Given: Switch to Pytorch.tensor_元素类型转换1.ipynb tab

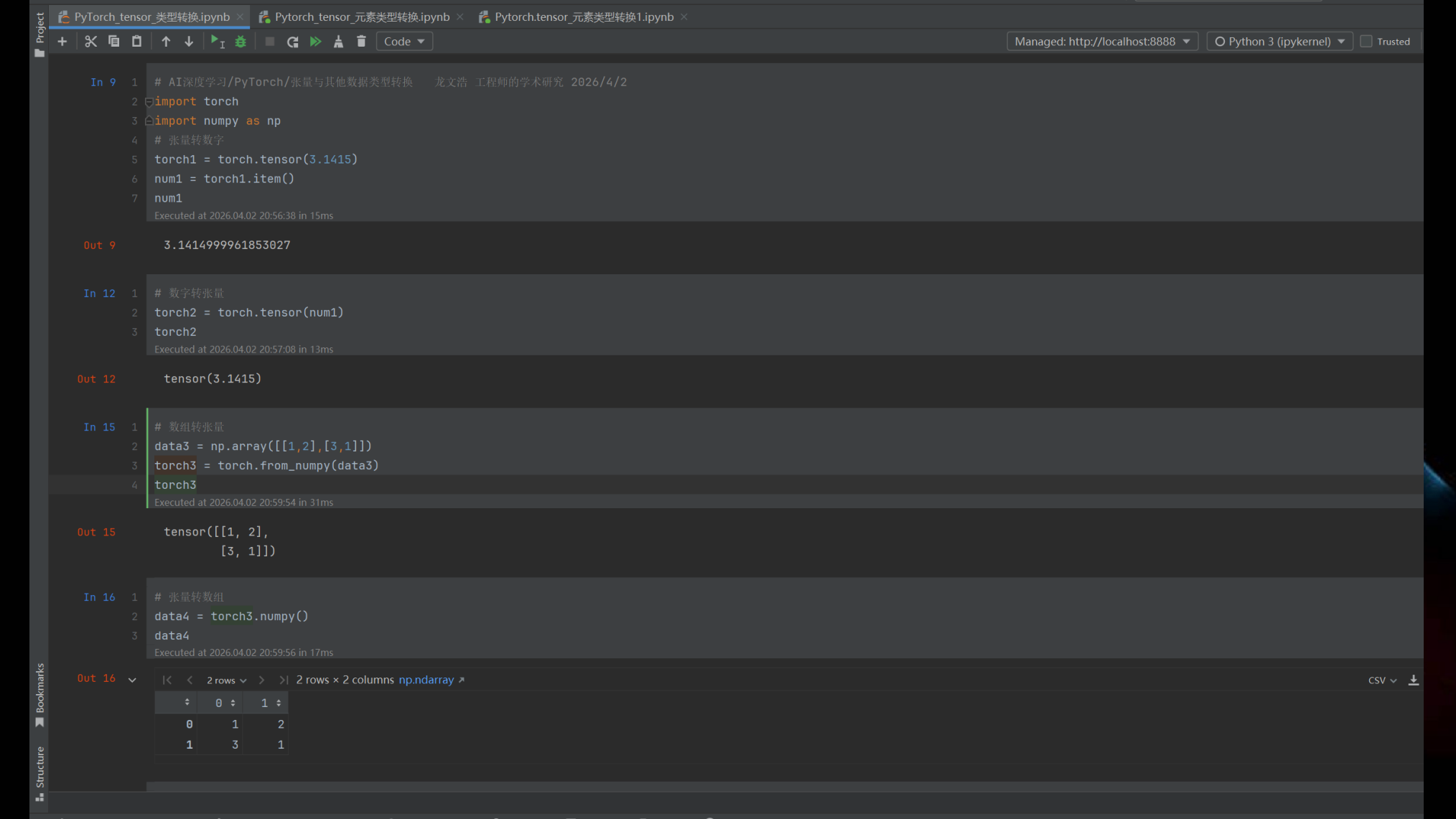Looking at the screenshot, I should pyautogui.click(x=584, y=17).
